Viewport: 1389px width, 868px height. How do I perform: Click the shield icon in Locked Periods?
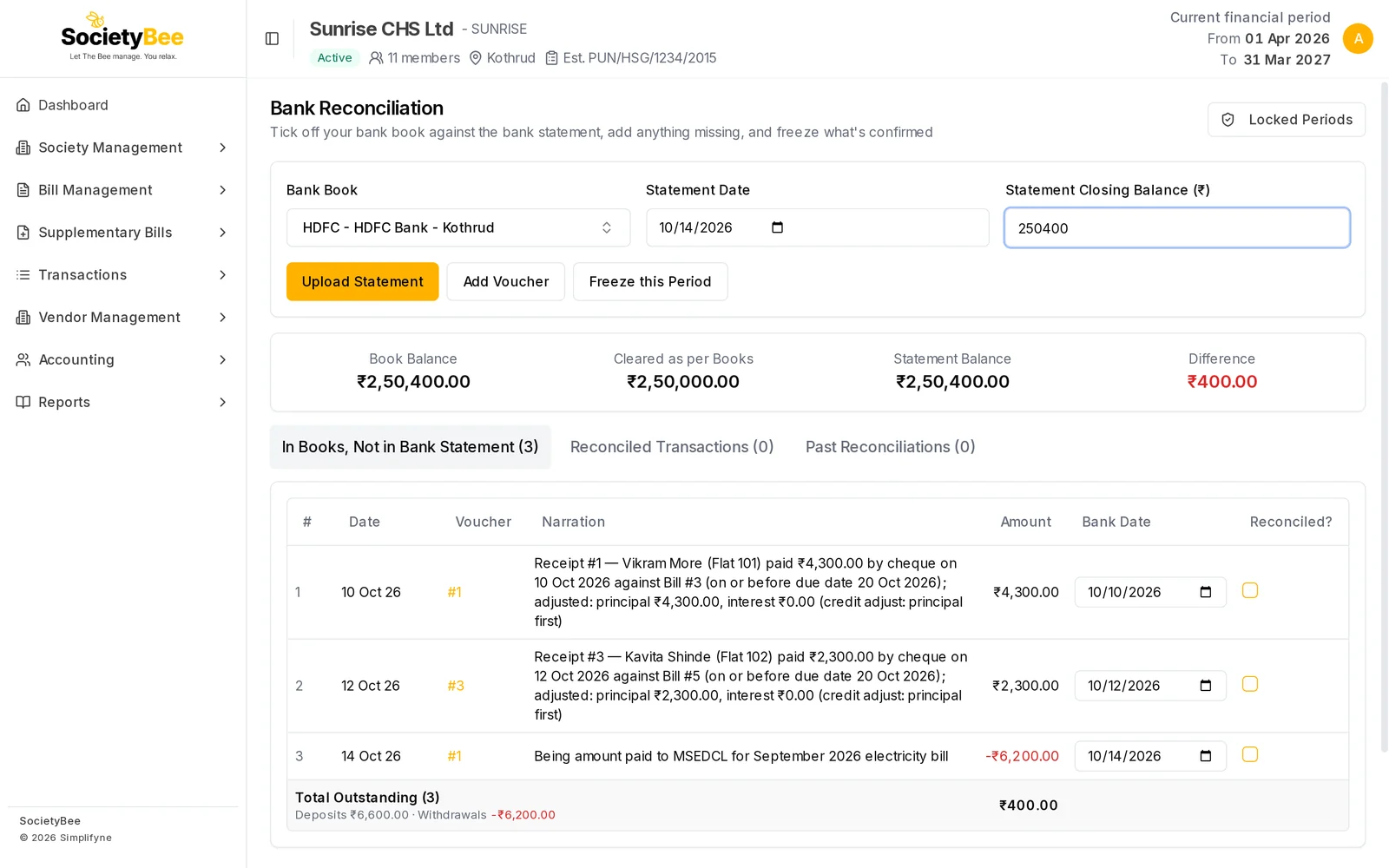[1228, 120]
